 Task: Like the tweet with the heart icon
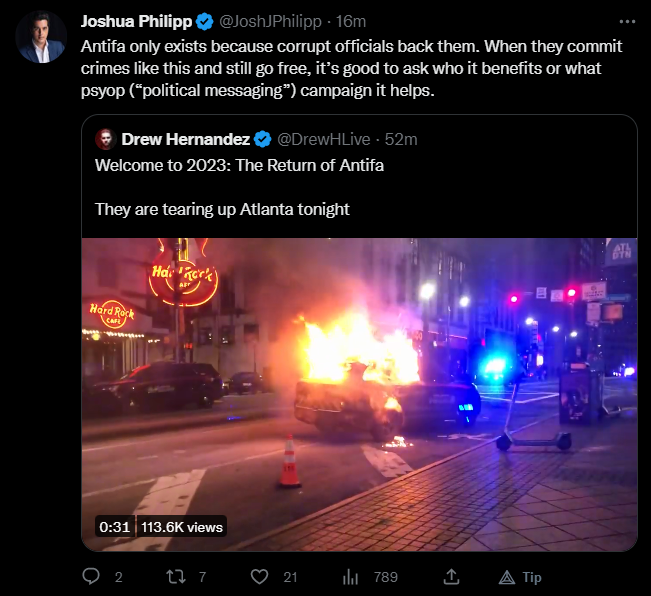(x=259, y=577)
